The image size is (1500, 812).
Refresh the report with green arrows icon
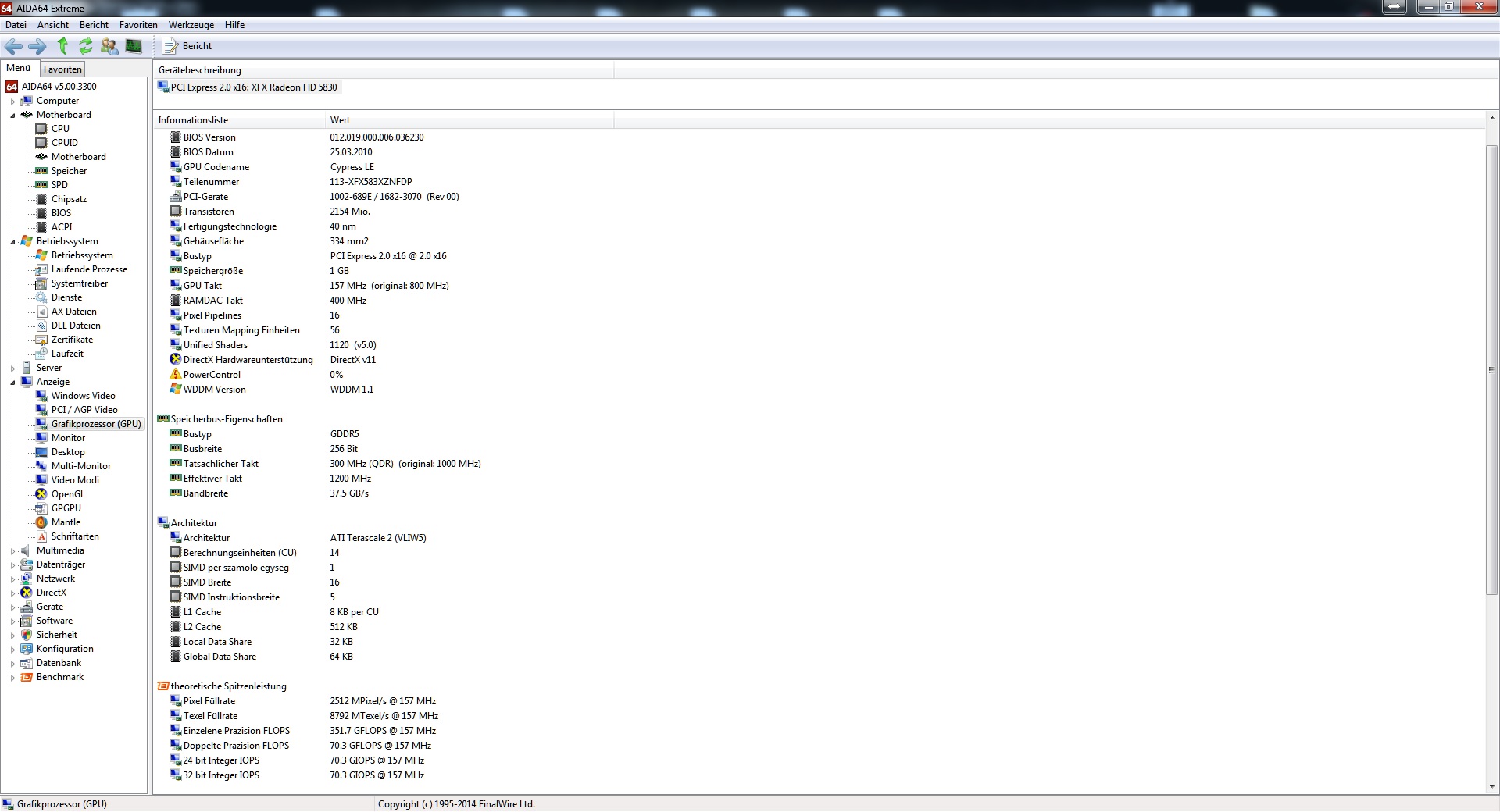coord(86,46)
